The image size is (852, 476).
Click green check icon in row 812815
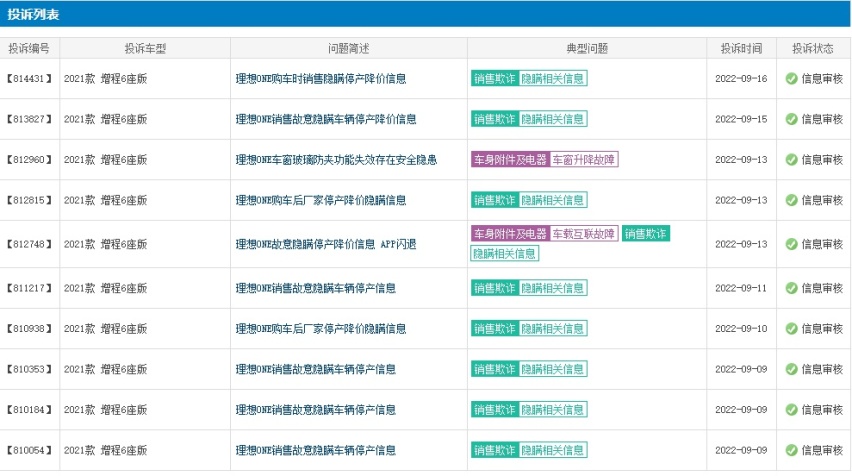(791, 201)
